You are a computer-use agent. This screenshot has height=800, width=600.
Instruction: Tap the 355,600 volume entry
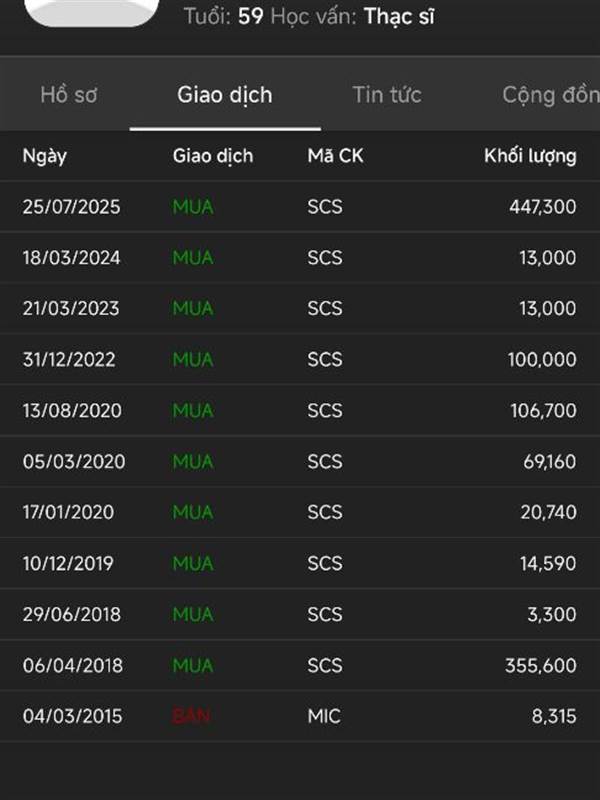click(x=541, y=665)
